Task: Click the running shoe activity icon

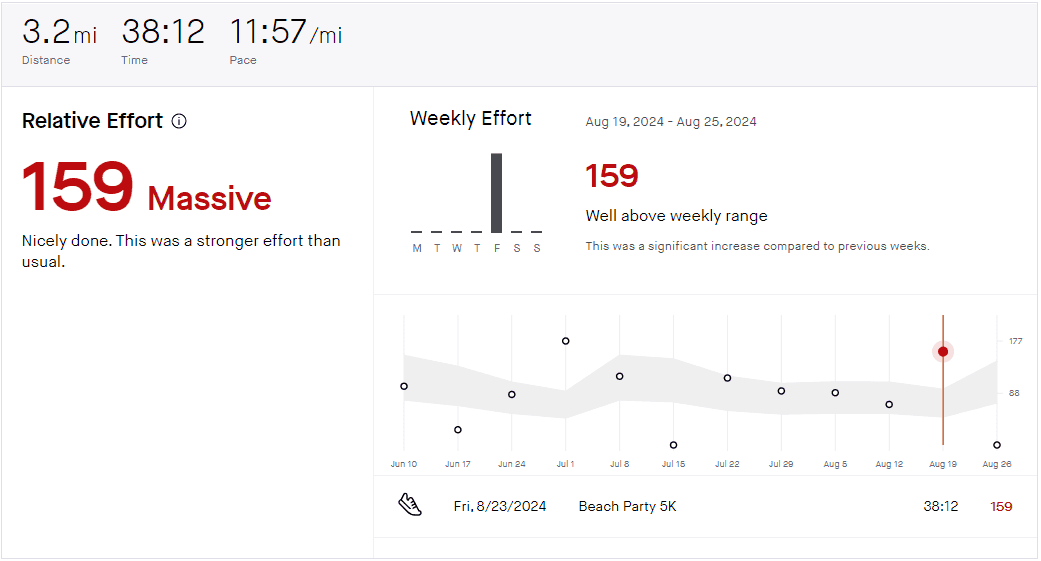Action: [410, 505]
